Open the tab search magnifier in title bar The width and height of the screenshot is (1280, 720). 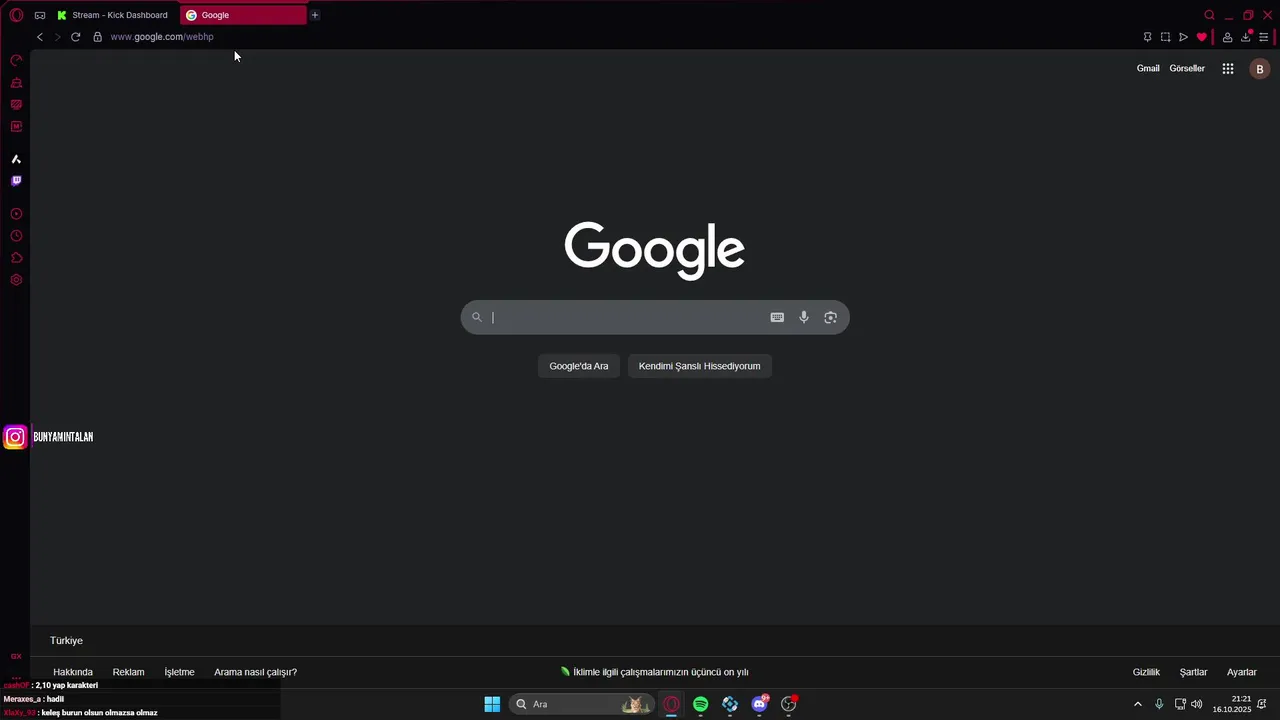(x=1209, y=15)
